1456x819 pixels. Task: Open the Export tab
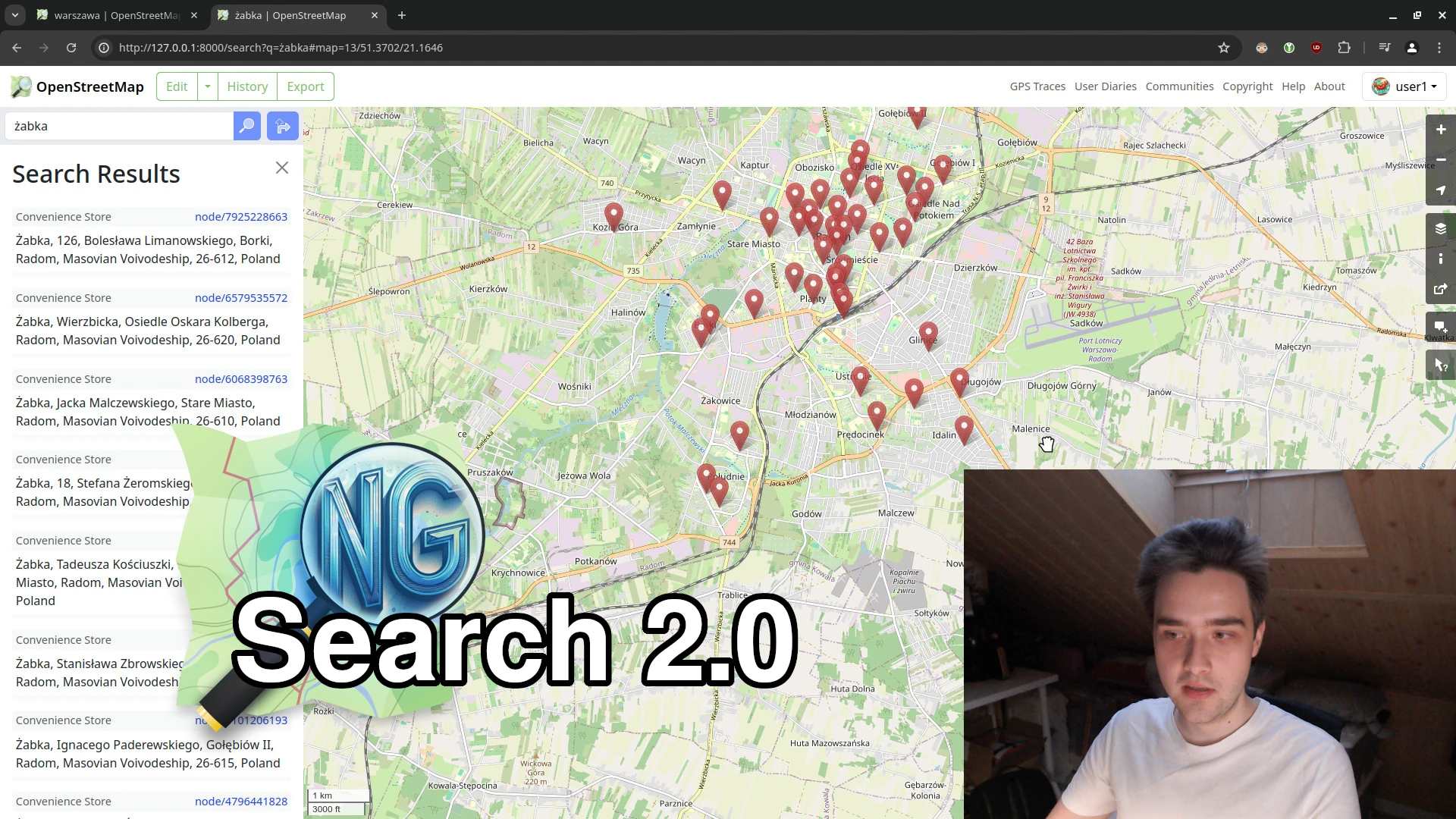tap(306, 86)
